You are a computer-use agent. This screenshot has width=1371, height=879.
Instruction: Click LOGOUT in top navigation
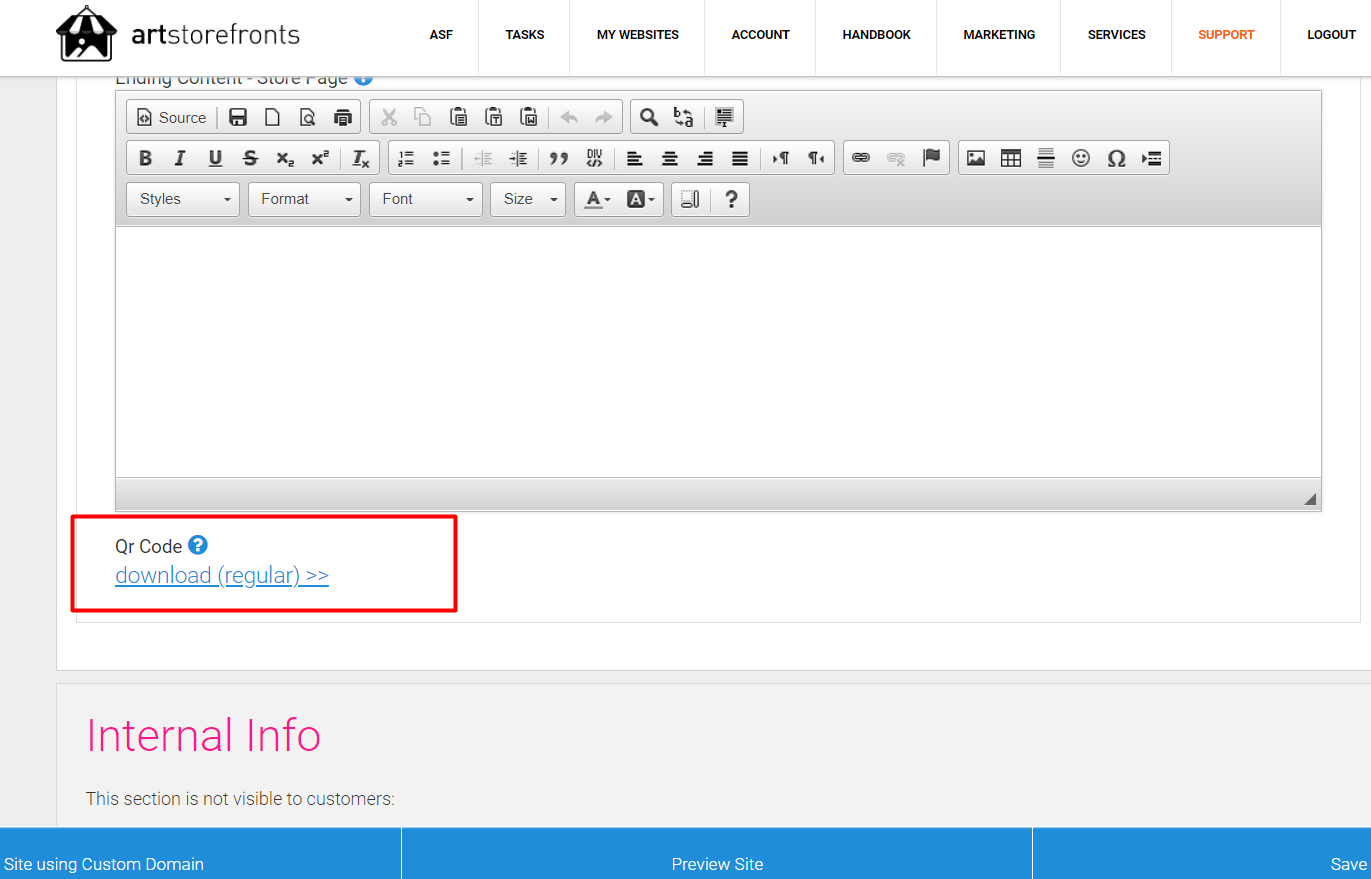coord(1331,35)
